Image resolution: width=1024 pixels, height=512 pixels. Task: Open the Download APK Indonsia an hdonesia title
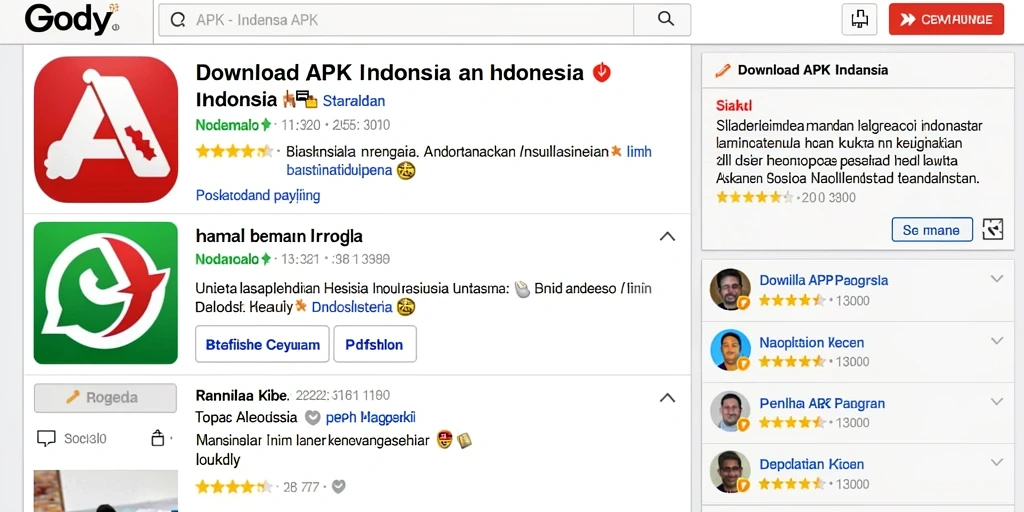click(389, 72)
